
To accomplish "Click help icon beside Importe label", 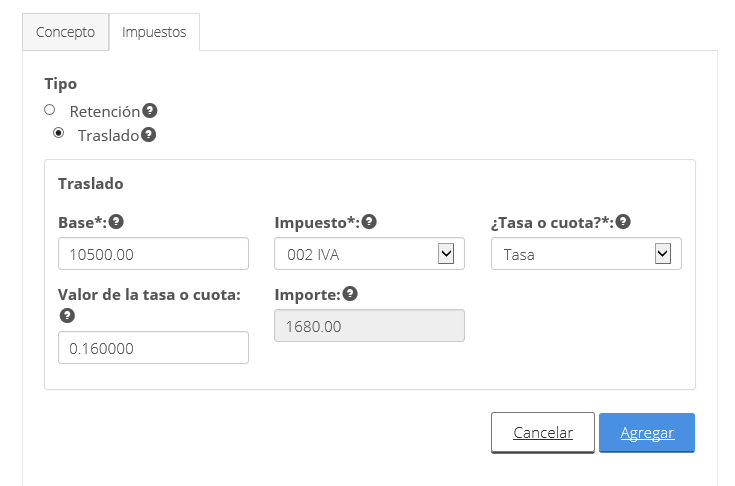I will [x=350, y=294].
